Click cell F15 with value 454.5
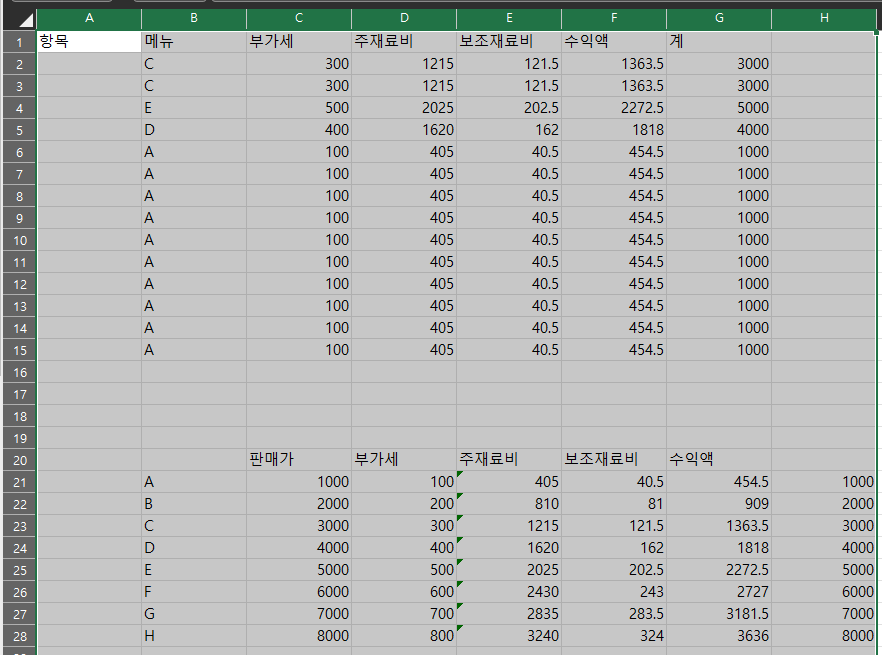Viewport: 882px width, 655px height. coord(614,350)
